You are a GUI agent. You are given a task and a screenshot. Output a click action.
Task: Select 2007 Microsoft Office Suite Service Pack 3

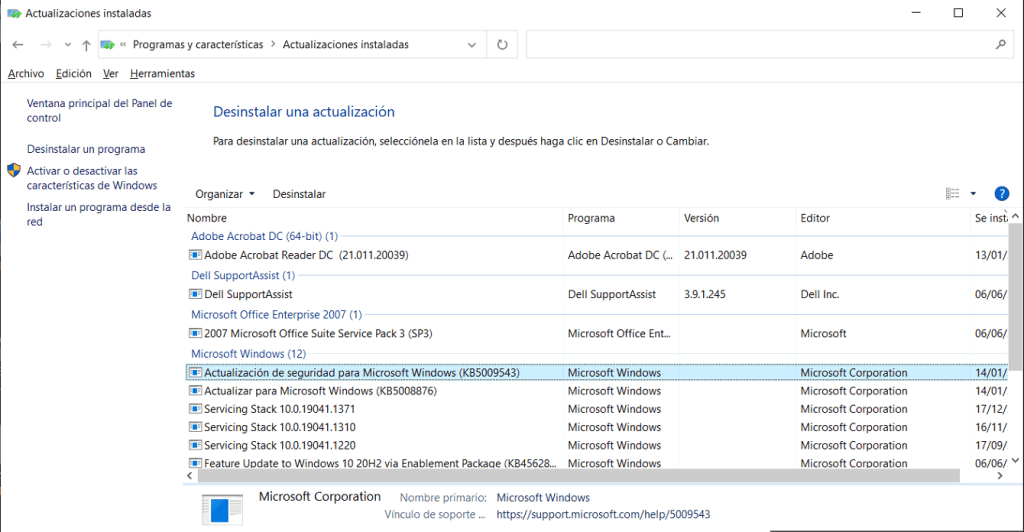[318, 334]
